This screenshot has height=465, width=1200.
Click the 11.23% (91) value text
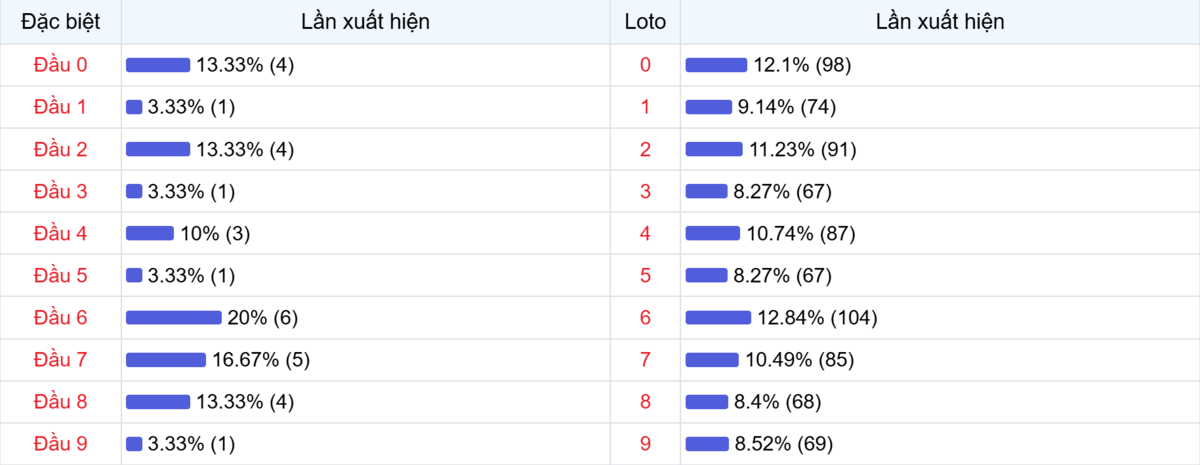(803, 149)
